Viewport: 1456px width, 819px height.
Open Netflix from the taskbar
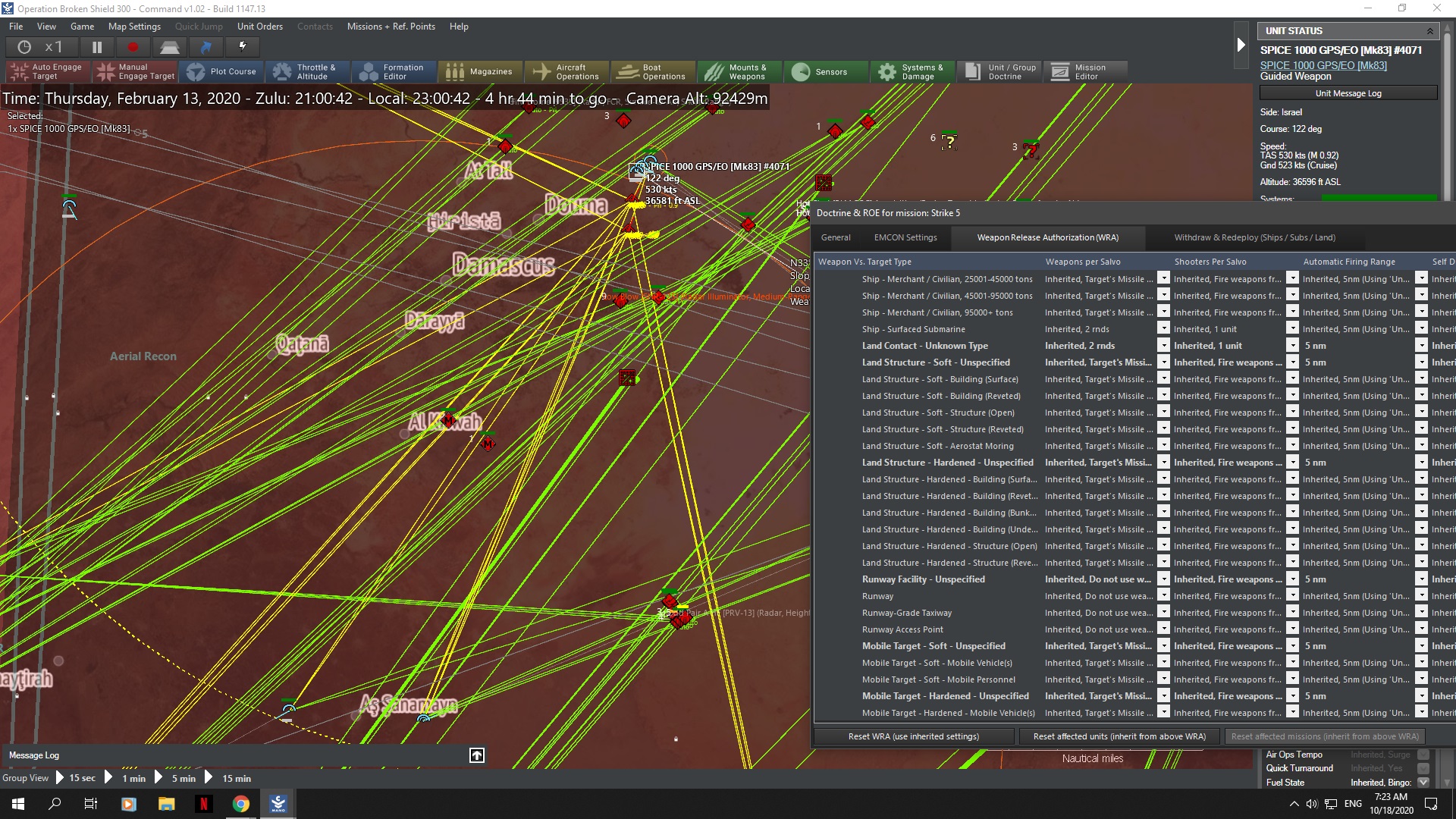tap(203, 804)
